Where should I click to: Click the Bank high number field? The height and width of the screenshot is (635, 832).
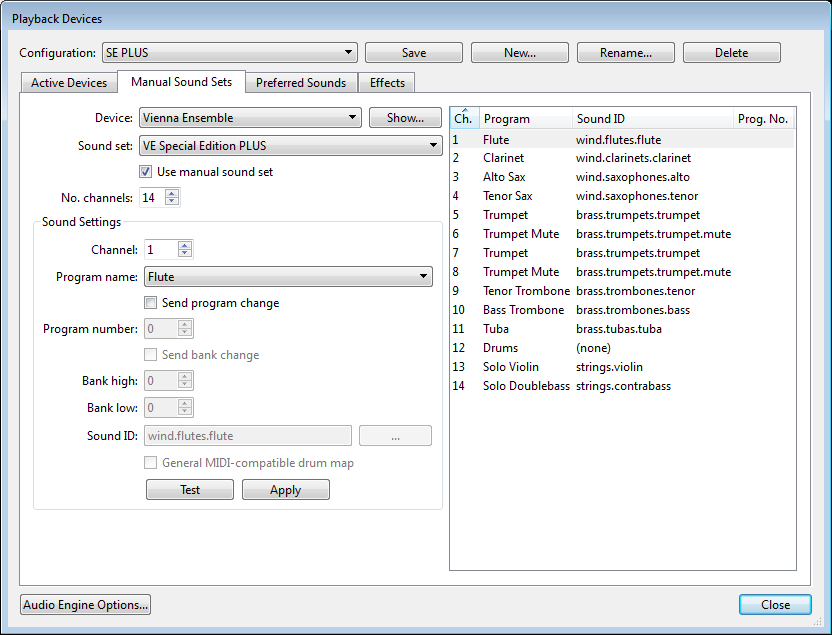coord(161,381)
